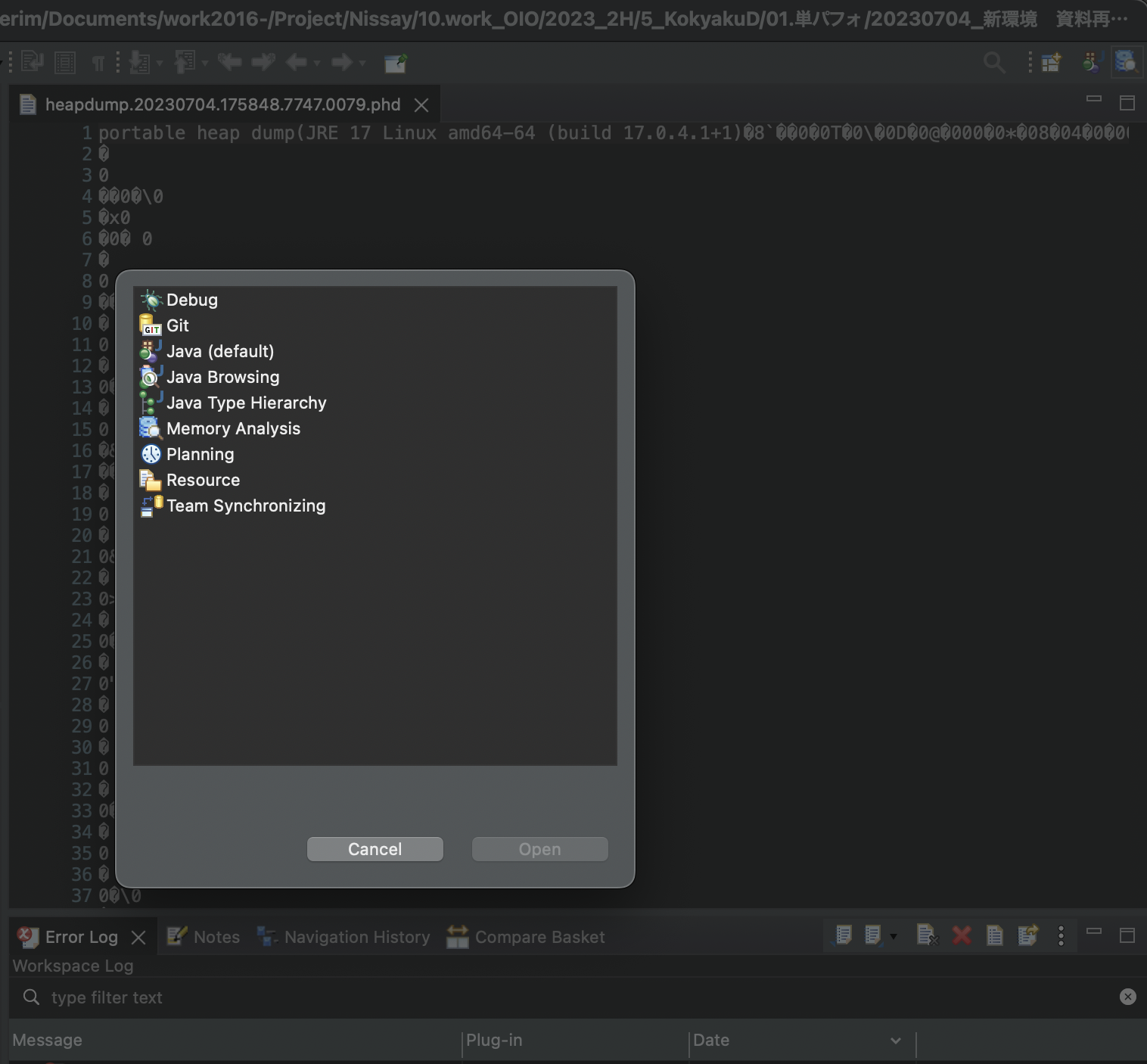
Task: Clear the Error Log viewer icon
Action: click(928, 936)
